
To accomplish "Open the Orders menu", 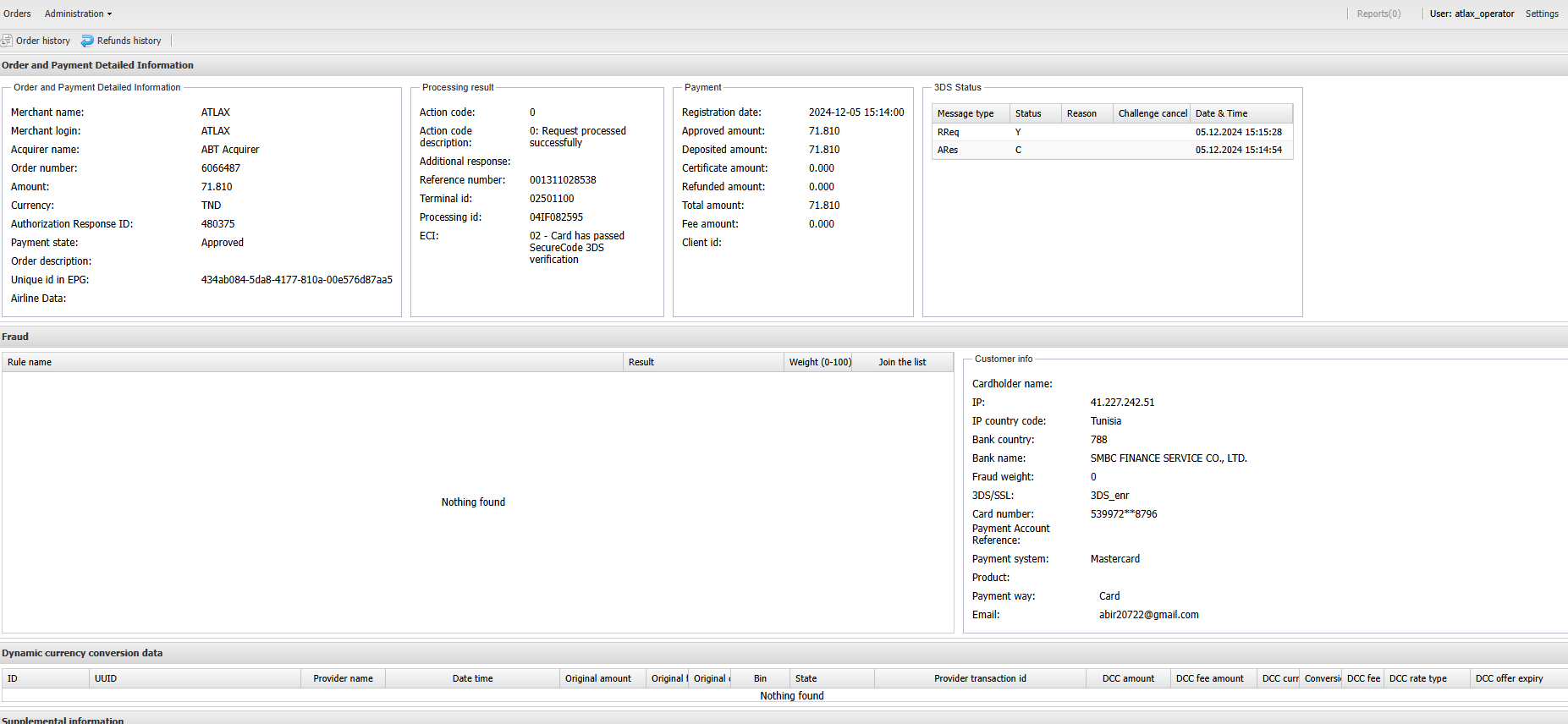I will click(x=17, y=14).
